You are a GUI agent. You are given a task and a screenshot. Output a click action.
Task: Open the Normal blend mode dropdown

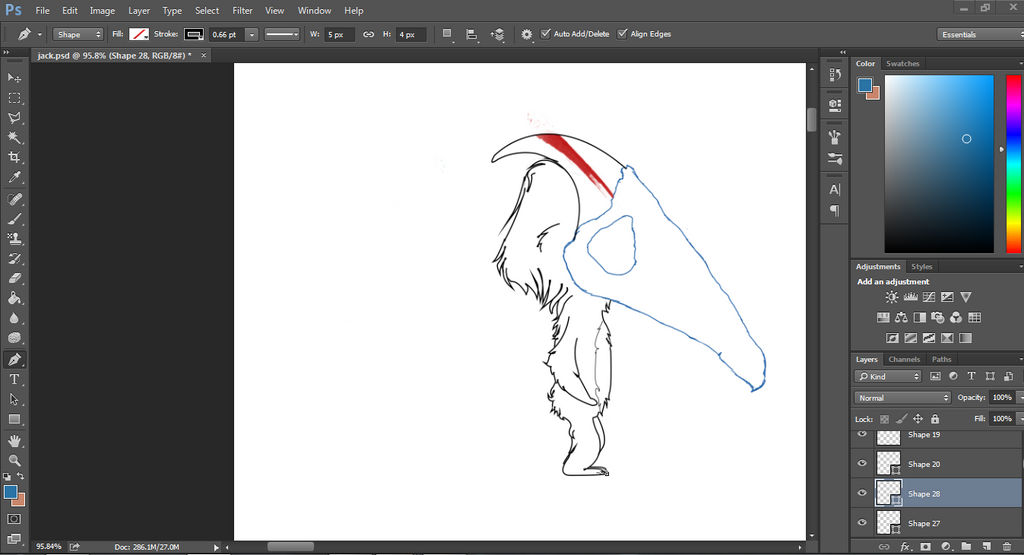(x=903, y=398)
